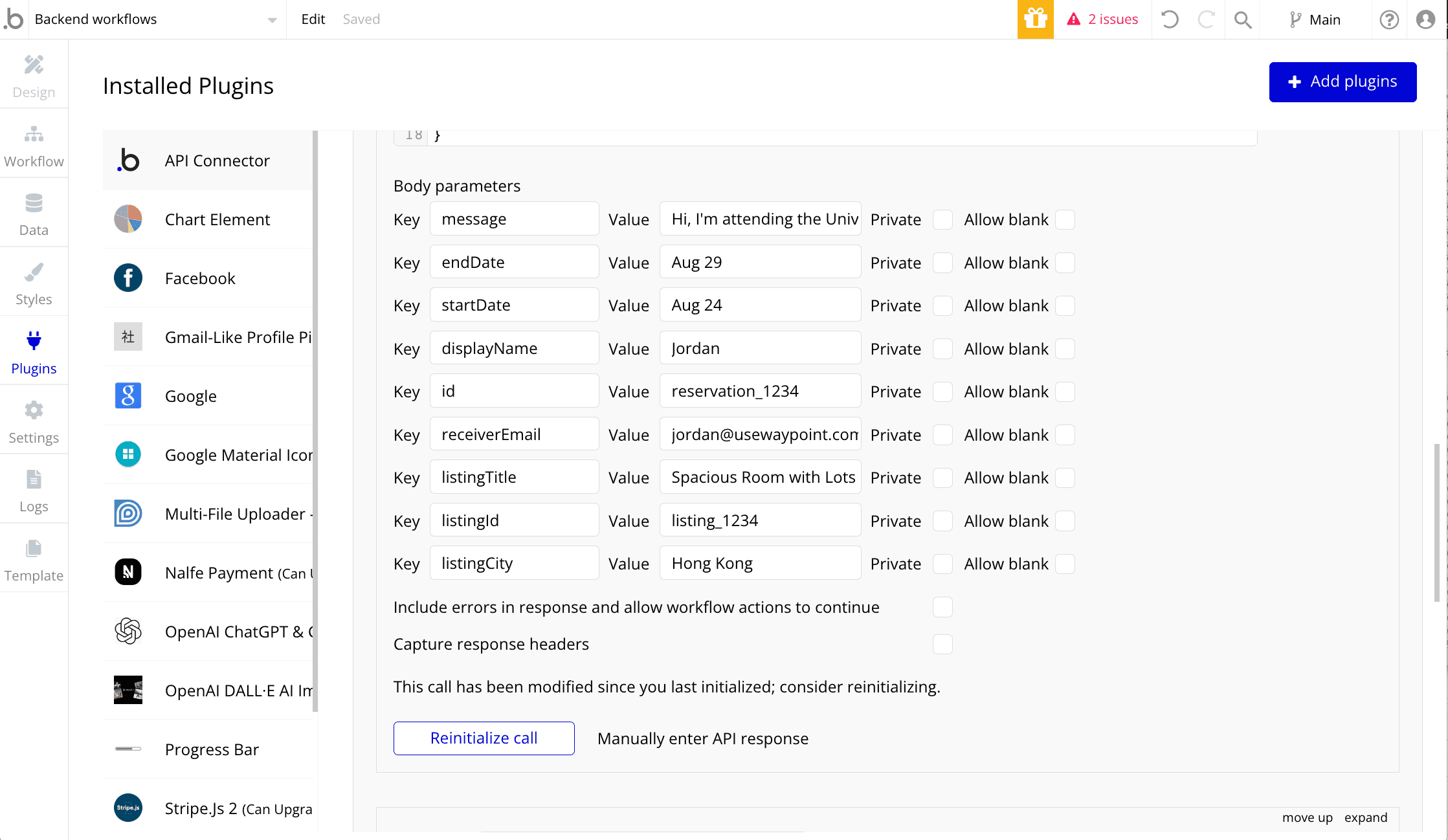Toggle Capture response headers checkbox
Screen dimensions: 1448x840
(942, 644)
